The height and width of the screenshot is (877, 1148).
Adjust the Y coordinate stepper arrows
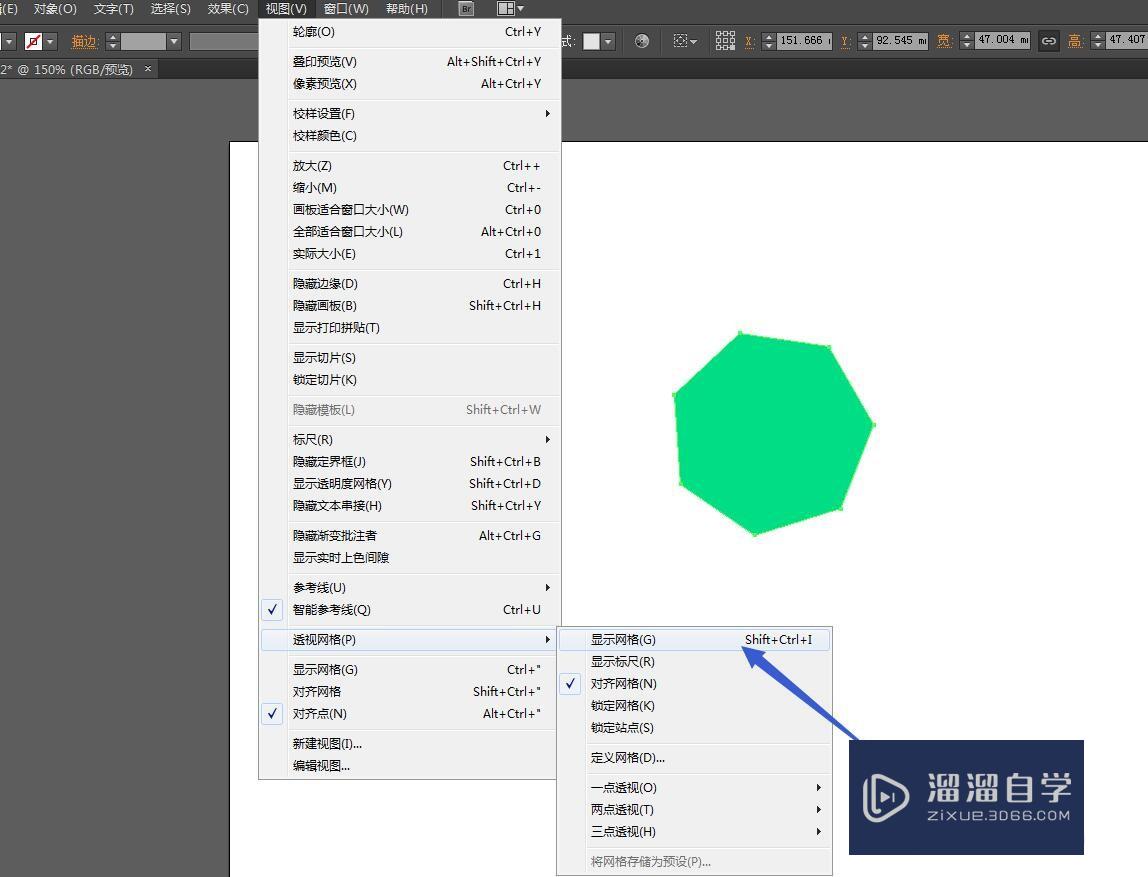[x=865, y=41]
